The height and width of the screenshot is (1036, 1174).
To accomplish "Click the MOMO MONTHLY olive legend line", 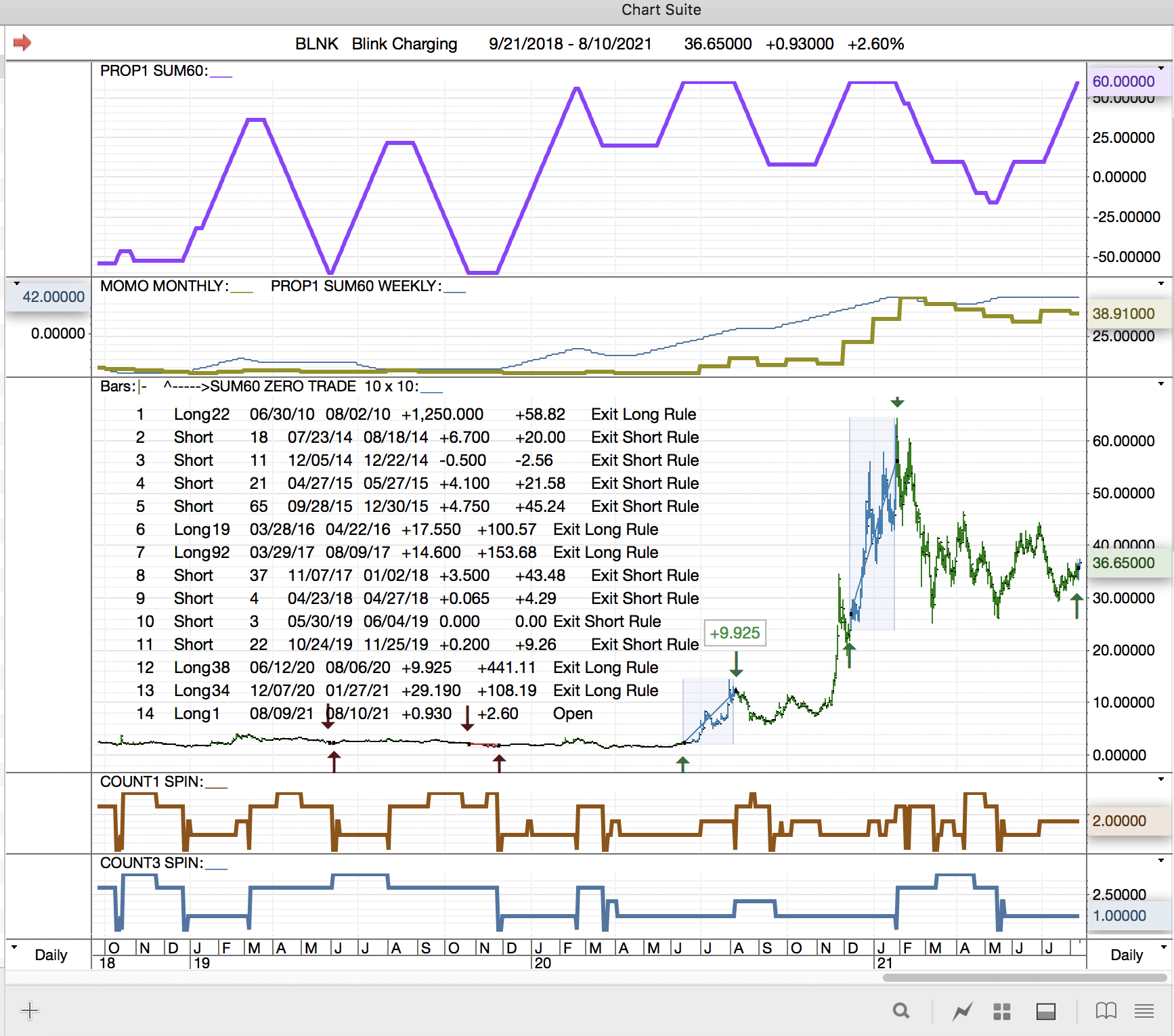I will 241,291.
